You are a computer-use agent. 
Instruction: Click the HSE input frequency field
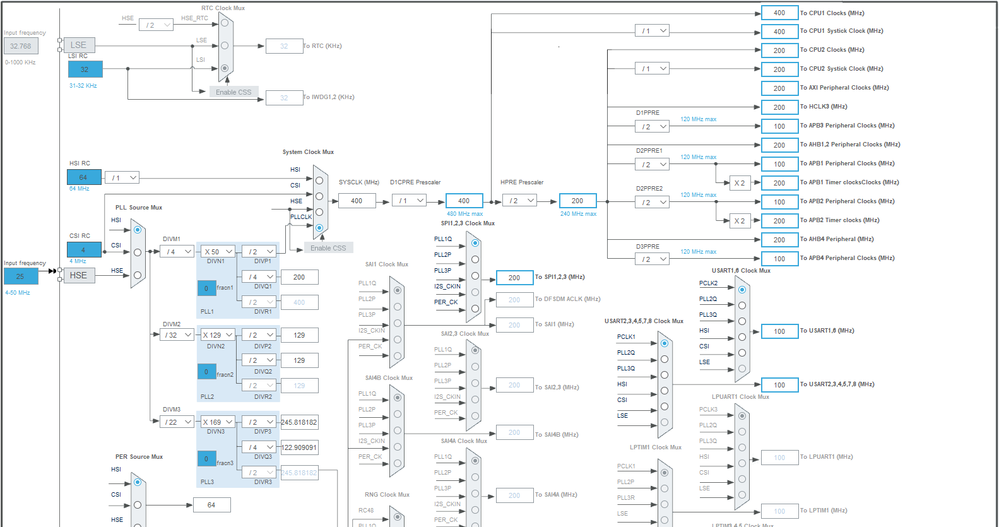point(21,276)
